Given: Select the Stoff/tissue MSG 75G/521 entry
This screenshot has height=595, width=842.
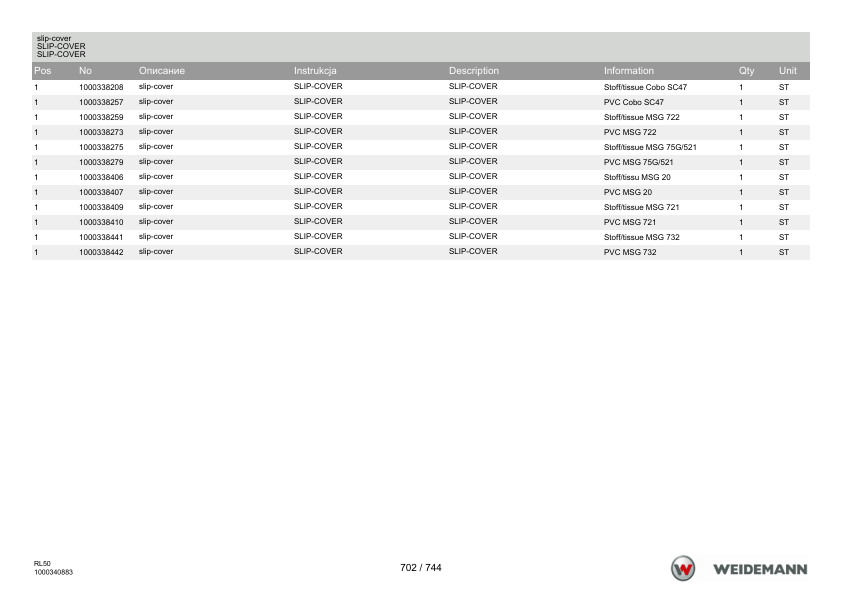Looking at the screenshot, I should 650,147.
